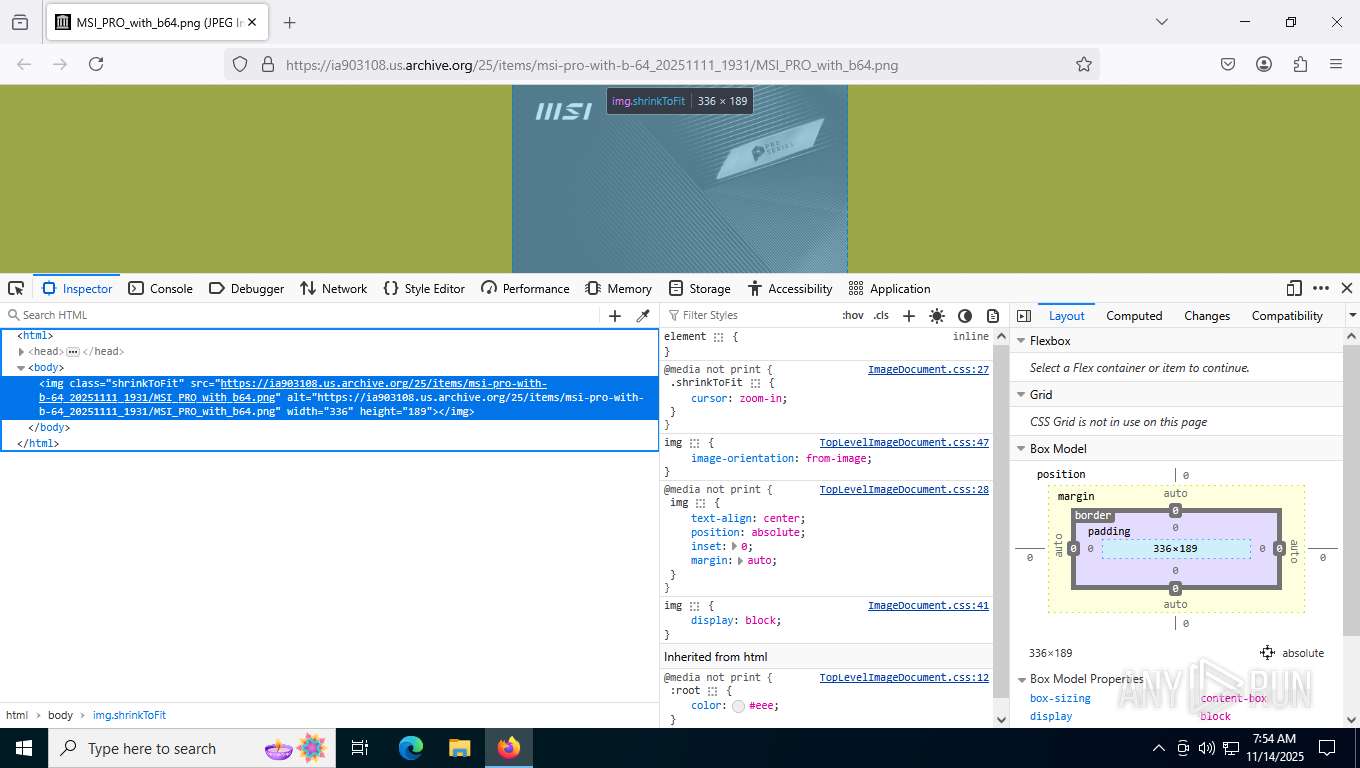This screenshot has height=768, width=1360.
Task: Open the Firefox hamburger application menu
Action: 1336,64
